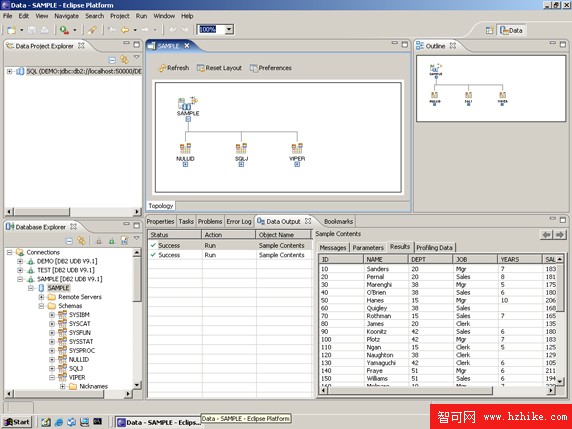Open Data Project Explorer view menu triangle

[x=136, y=57]
